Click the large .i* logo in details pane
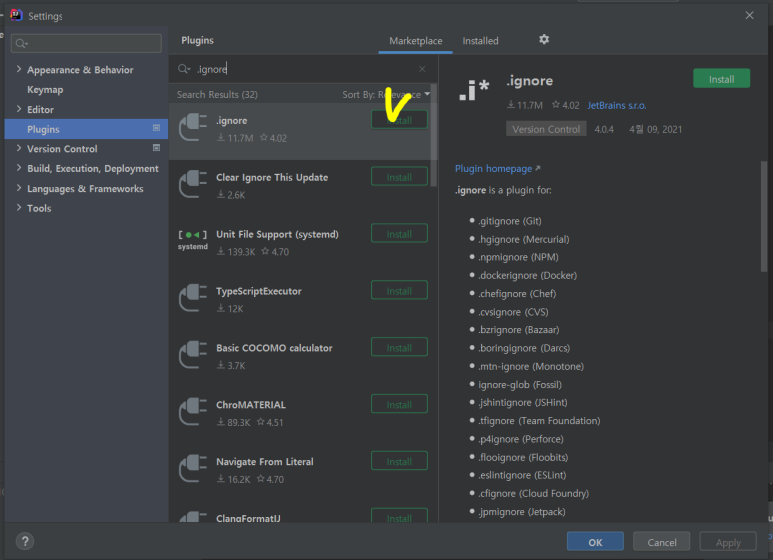Screen dimensions: 773x560 point(474,90)
